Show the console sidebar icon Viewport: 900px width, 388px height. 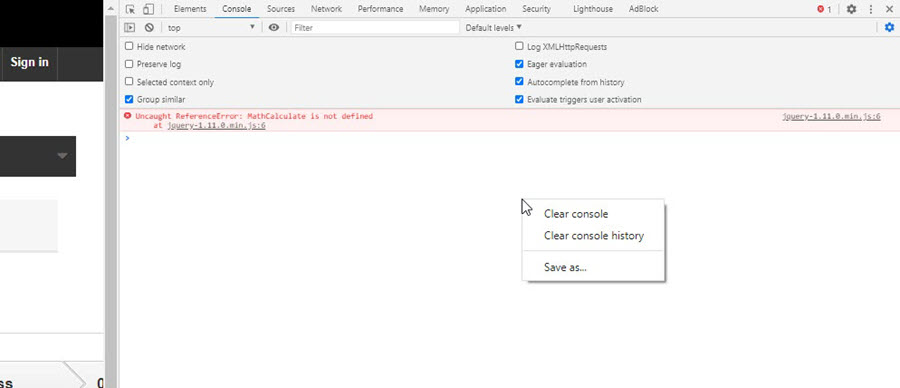coord(130,27)
